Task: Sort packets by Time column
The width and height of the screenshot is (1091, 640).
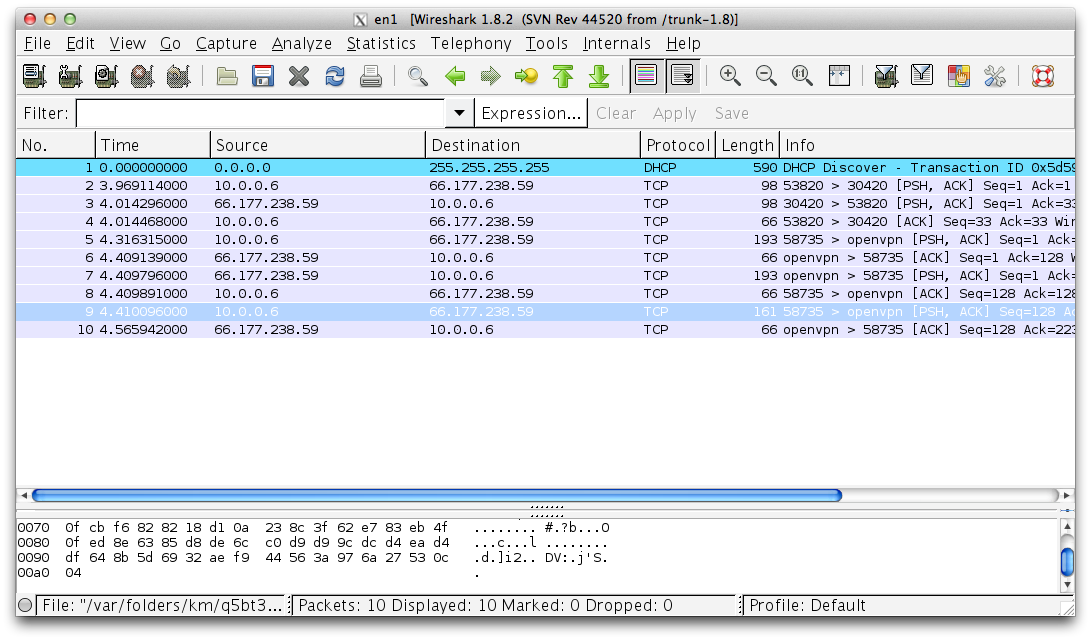Action: click(152, 145)
